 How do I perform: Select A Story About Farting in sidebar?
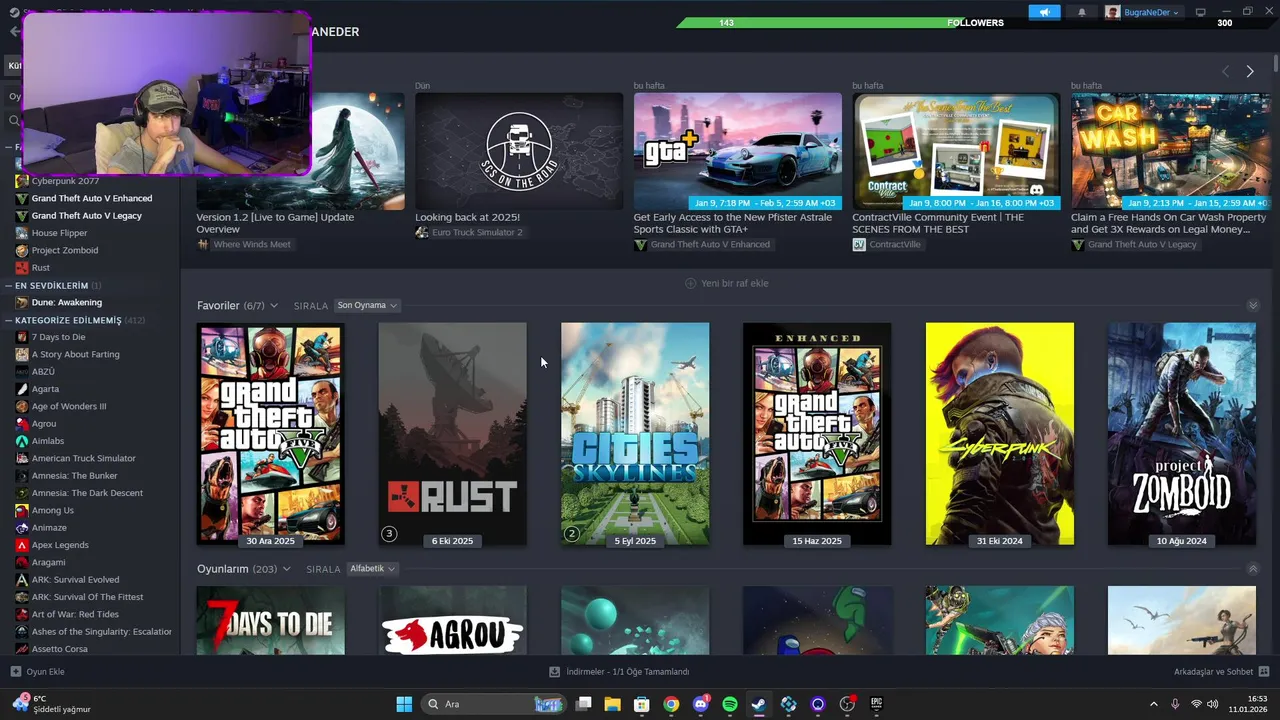[x=75, y=354]
